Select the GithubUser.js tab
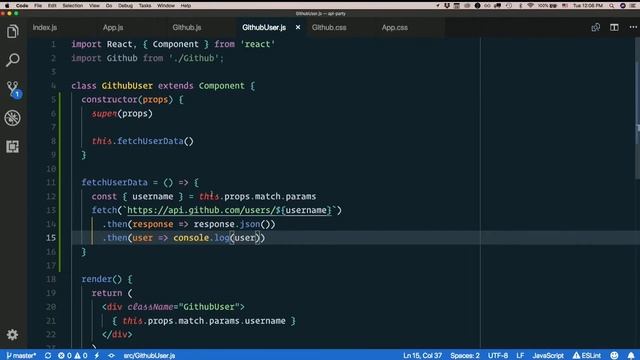 pyautogui.click(x=264, y=27)
